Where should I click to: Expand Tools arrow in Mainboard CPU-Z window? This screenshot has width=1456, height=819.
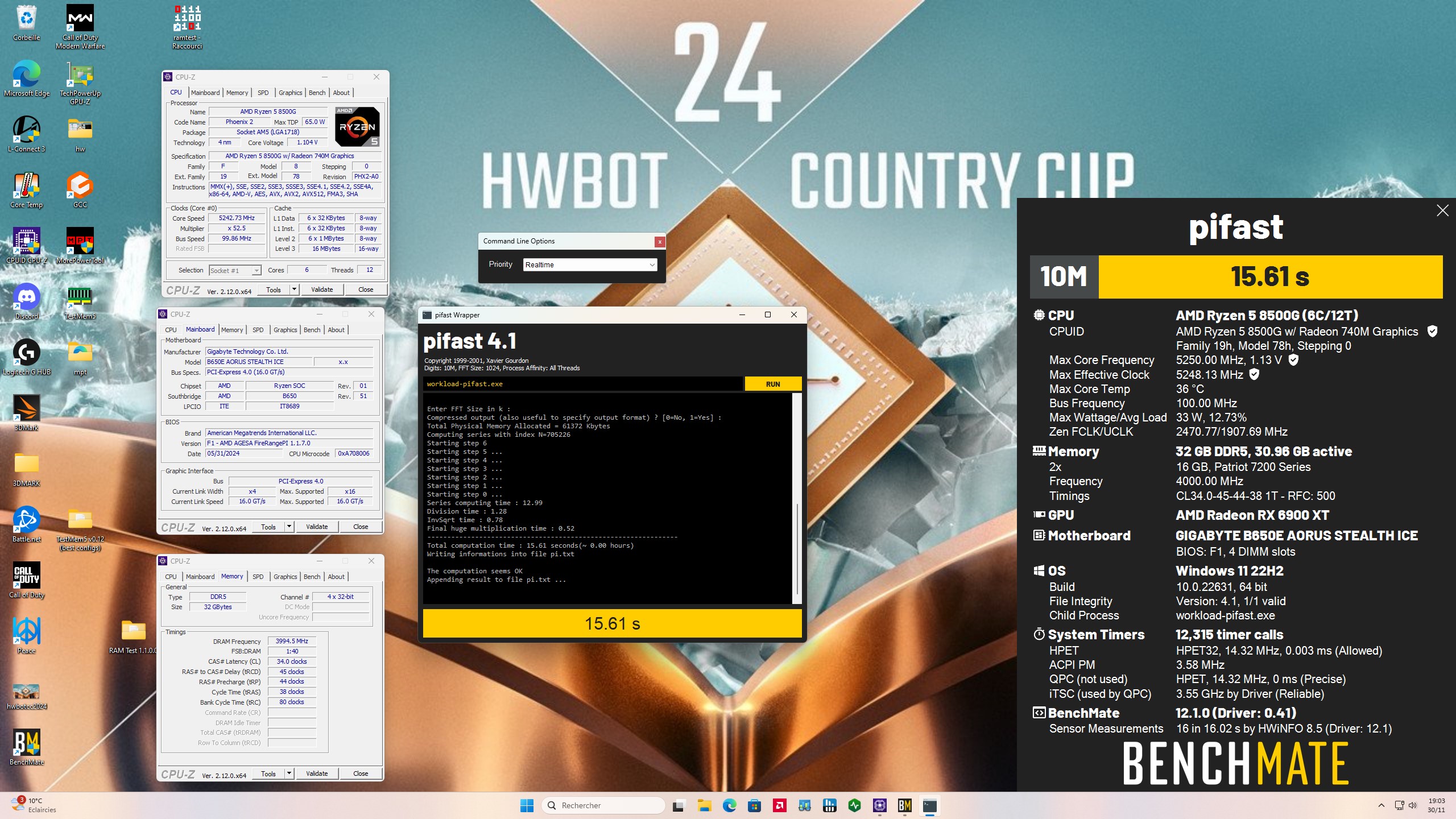click(289, 527)
